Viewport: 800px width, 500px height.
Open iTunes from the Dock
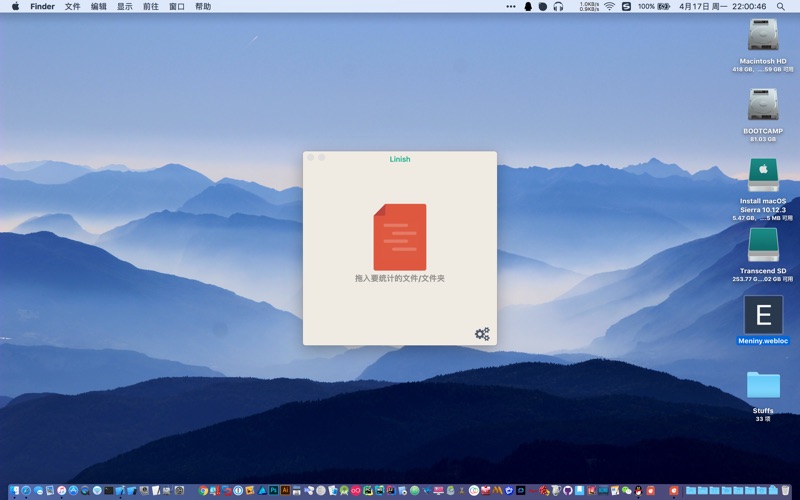(61, 491)
